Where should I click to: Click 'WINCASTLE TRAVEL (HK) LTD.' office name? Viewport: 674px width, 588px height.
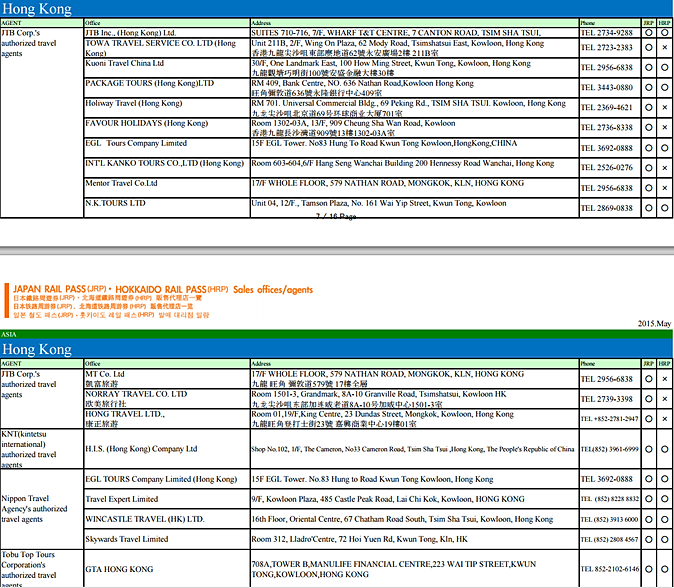[x=145, y=519]
